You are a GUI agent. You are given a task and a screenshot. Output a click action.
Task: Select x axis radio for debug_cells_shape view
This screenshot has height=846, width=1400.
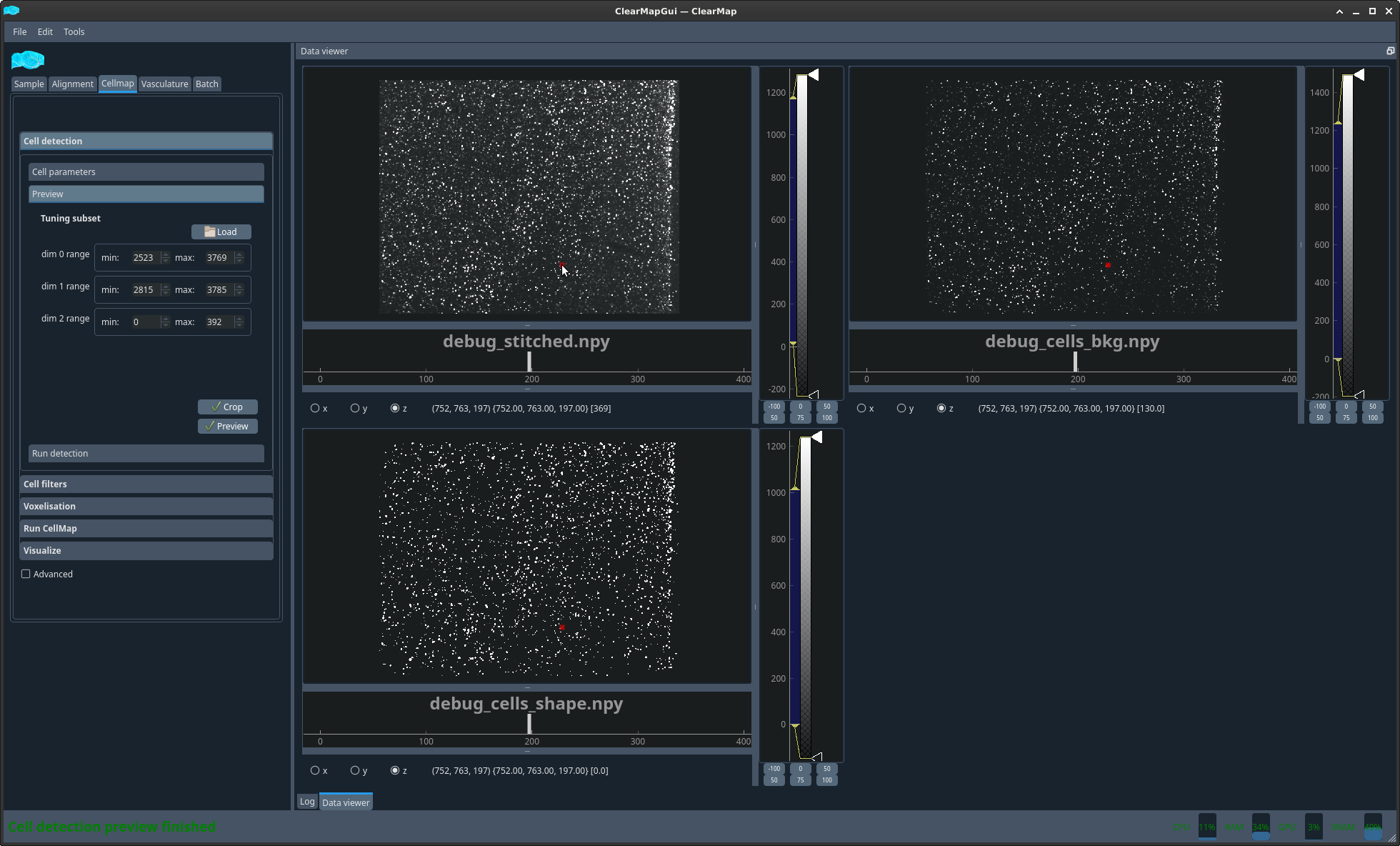coord(315,770)
